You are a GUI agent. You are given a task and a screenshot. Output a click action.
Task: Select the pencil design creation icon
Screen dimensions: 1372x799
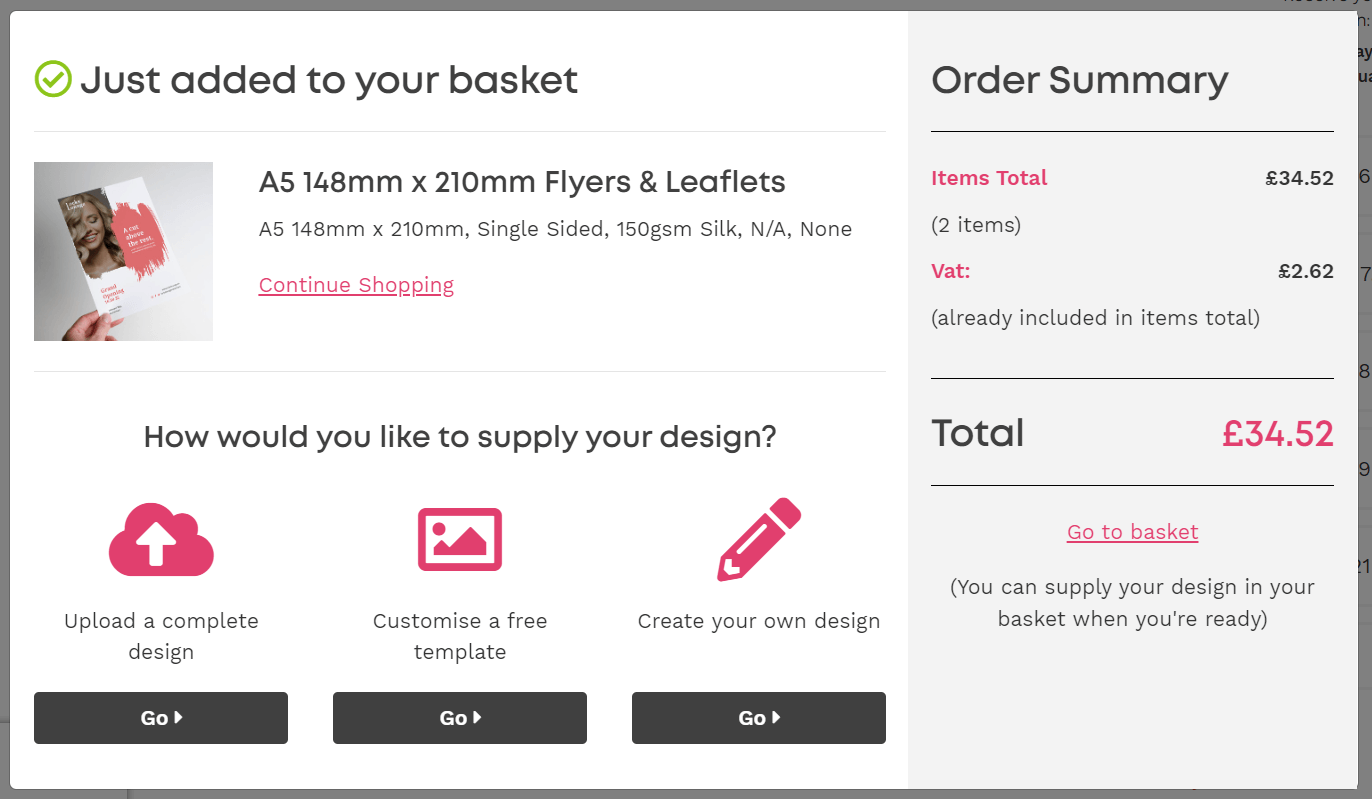(x=758, y=539)
